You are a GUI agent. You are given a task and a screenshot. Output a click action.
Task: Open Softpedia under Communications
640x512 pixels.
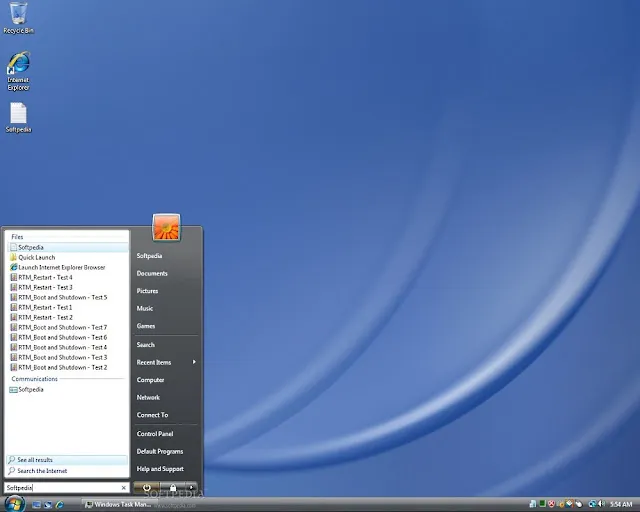(68, 390)
